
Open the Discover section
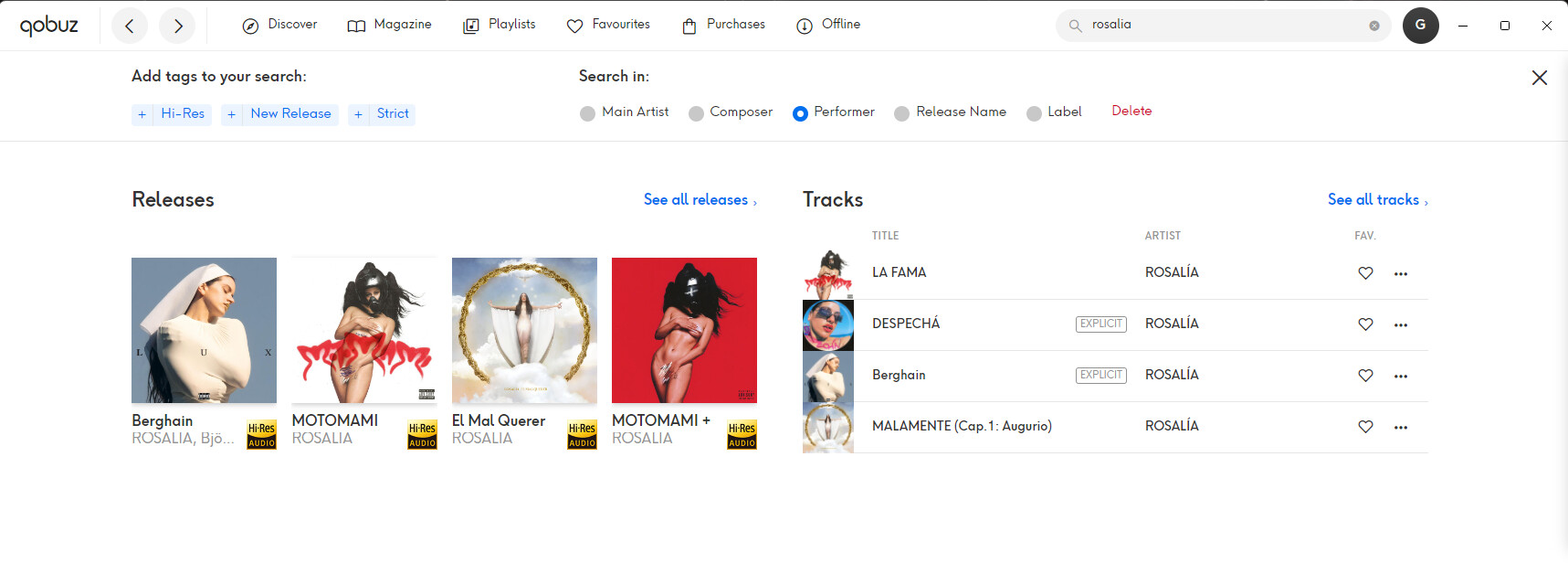coord(279,25)
